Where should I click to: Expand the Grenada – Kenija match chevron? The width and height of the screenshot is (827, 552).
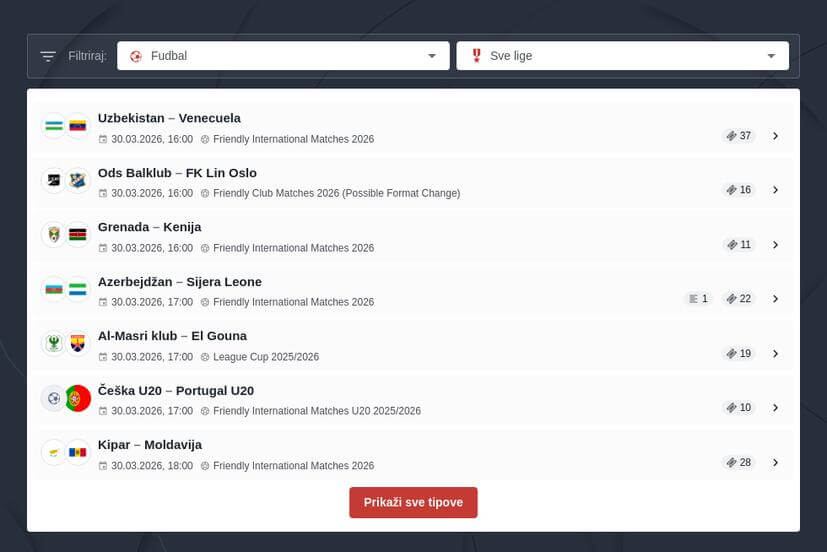[x=775, y=245]
